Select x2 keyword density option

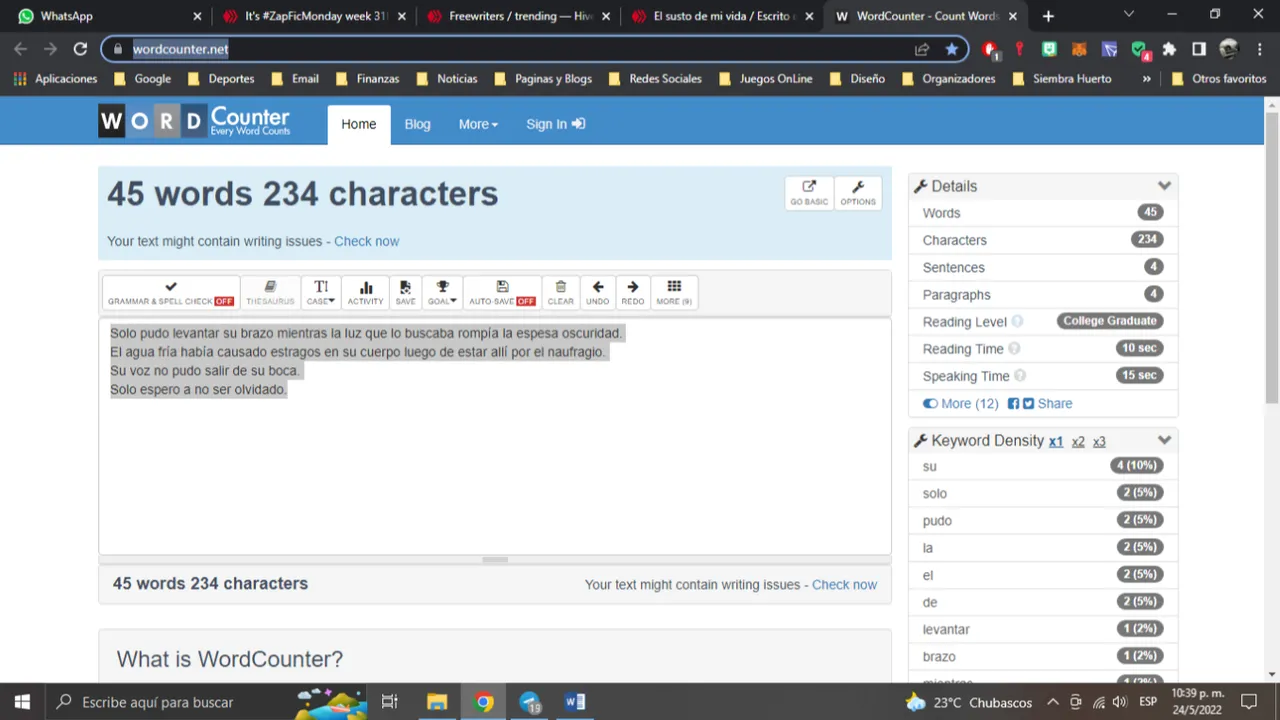click(1078, 442)
